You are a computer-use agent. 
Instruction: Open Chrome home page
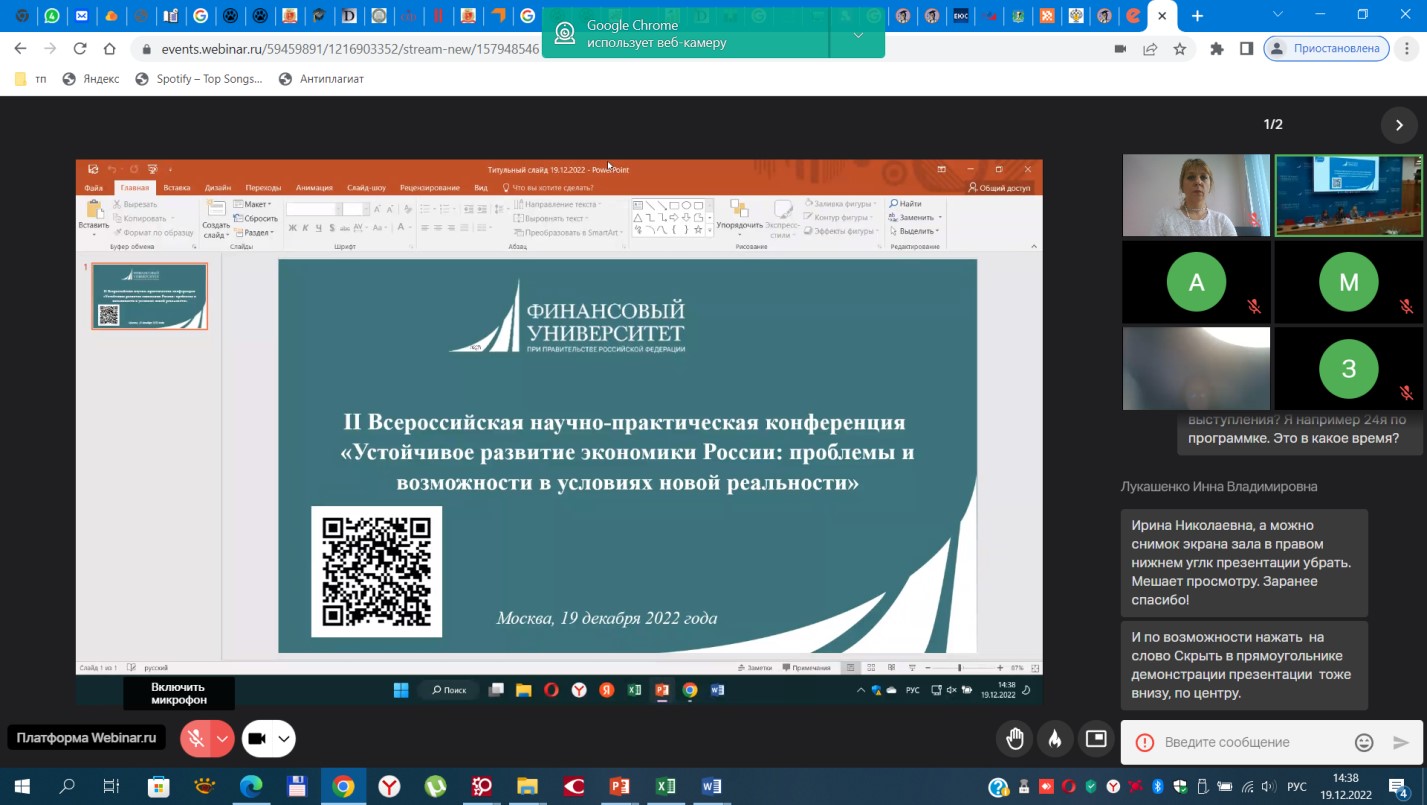pyautogui.click(x=110, y=48)
